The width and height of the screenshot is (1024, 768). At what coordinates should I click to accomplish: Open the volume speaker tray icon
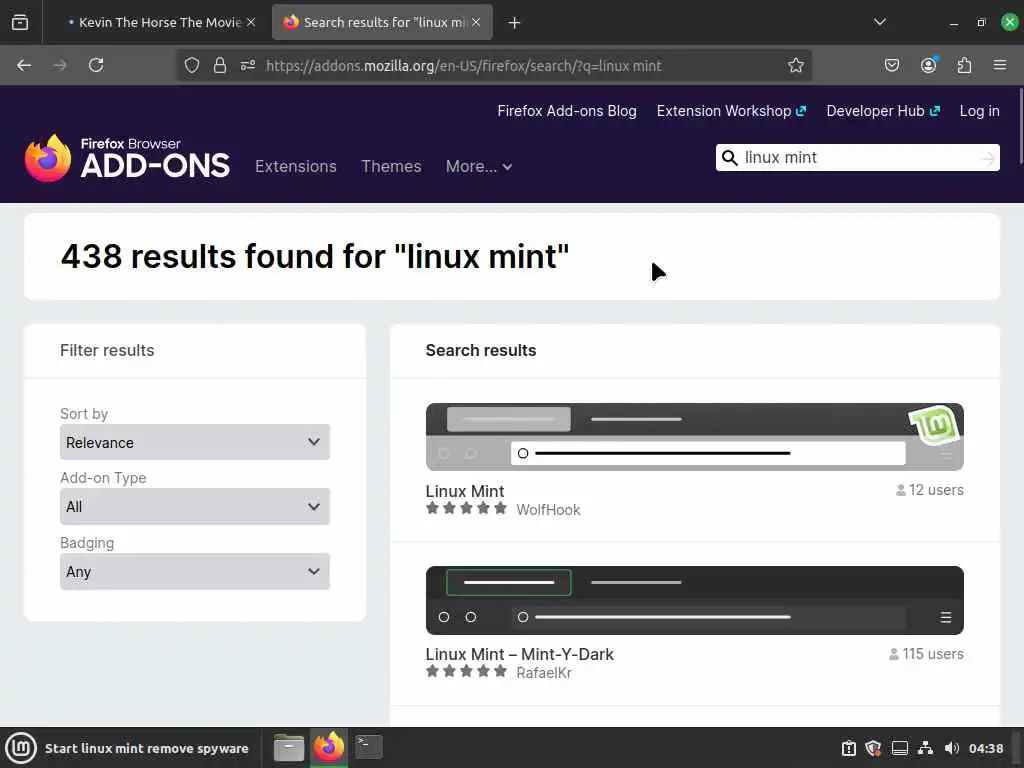pyautogui.click(x=952, y=748)
